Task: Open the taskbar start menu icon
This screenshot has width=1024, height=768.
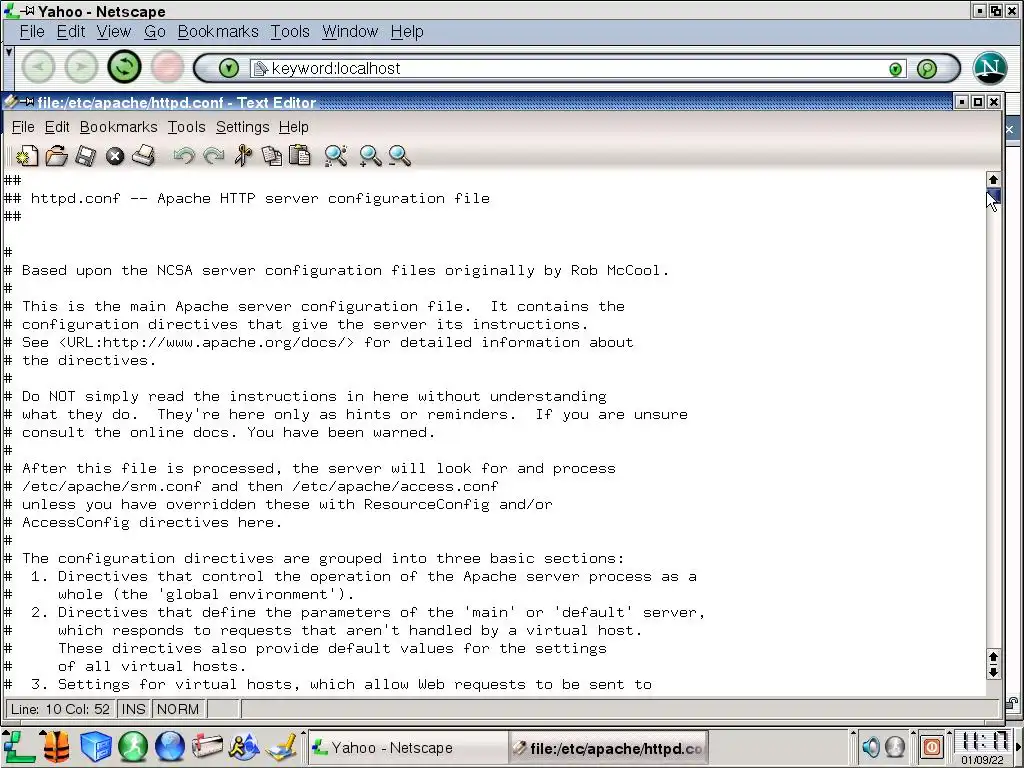Action: [18, 746]
